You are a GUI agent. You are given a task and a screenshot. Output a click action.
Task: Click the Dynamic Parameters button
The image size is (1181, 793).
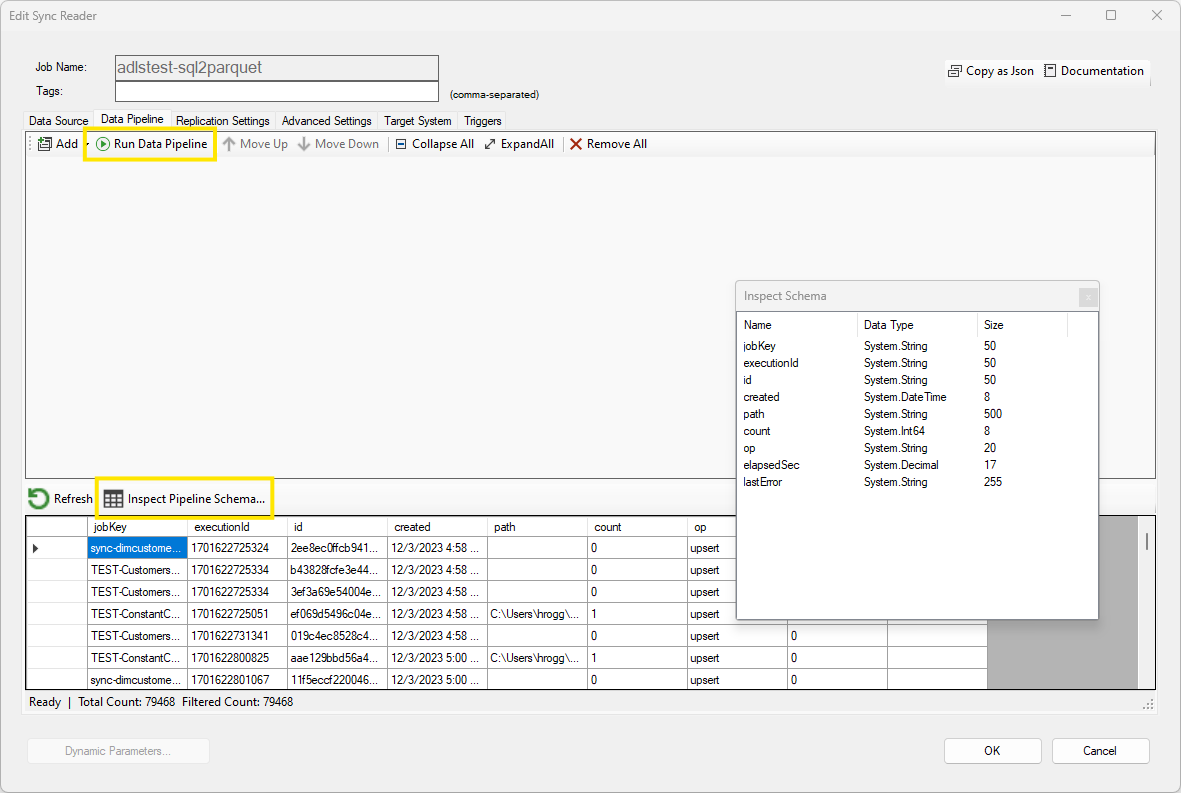pyautogui.click(x=118, y=751)
